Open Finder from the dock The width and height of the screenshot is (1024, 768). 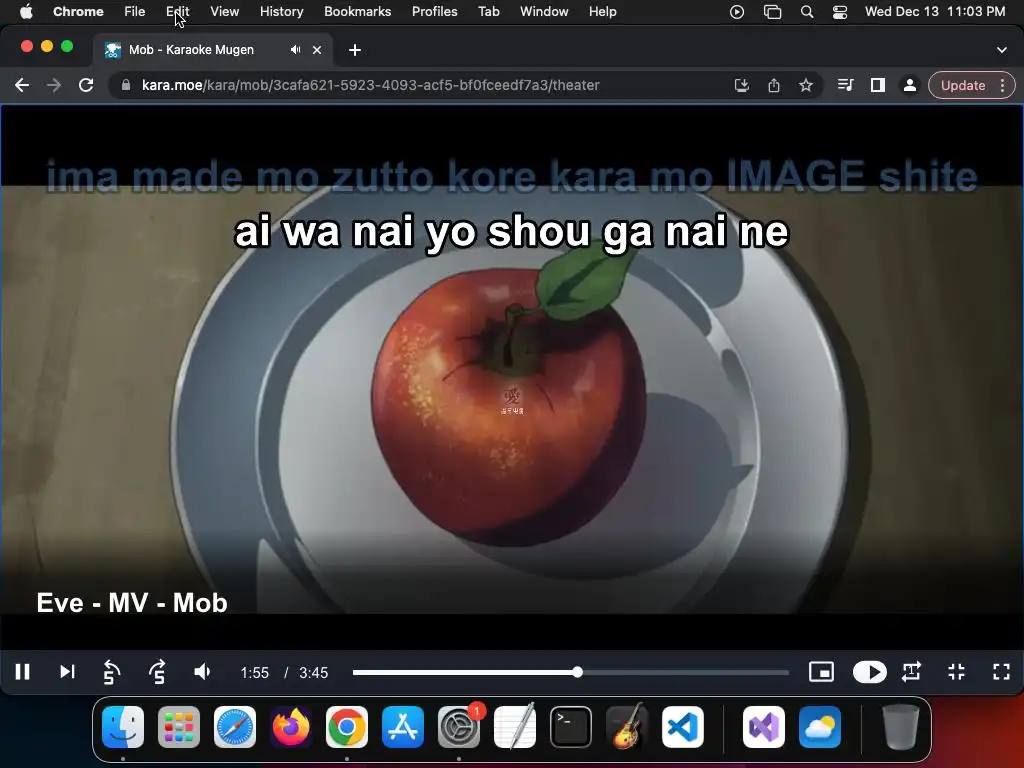[x=123, y=727]
